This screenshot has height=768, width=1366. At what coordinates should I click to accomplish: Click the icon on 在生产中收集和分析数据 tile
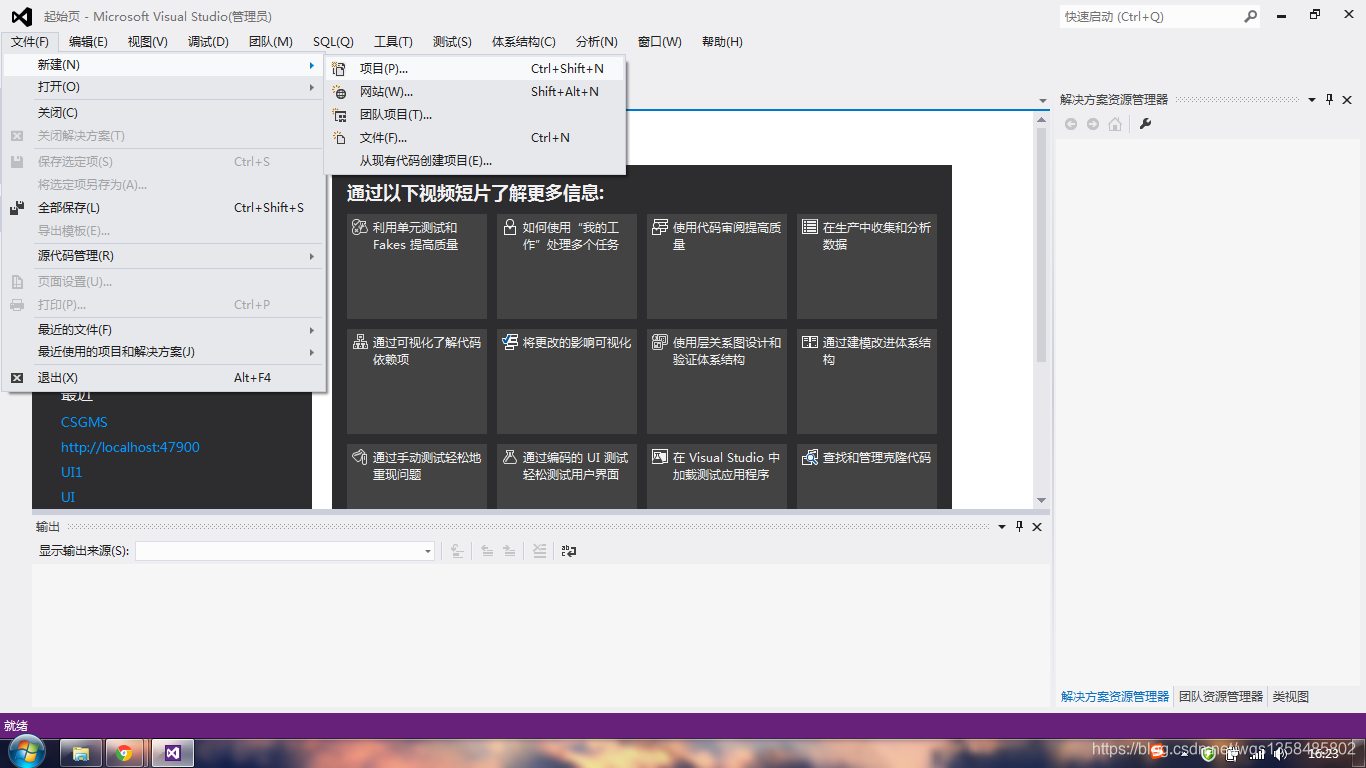click(x=810, y=228)
